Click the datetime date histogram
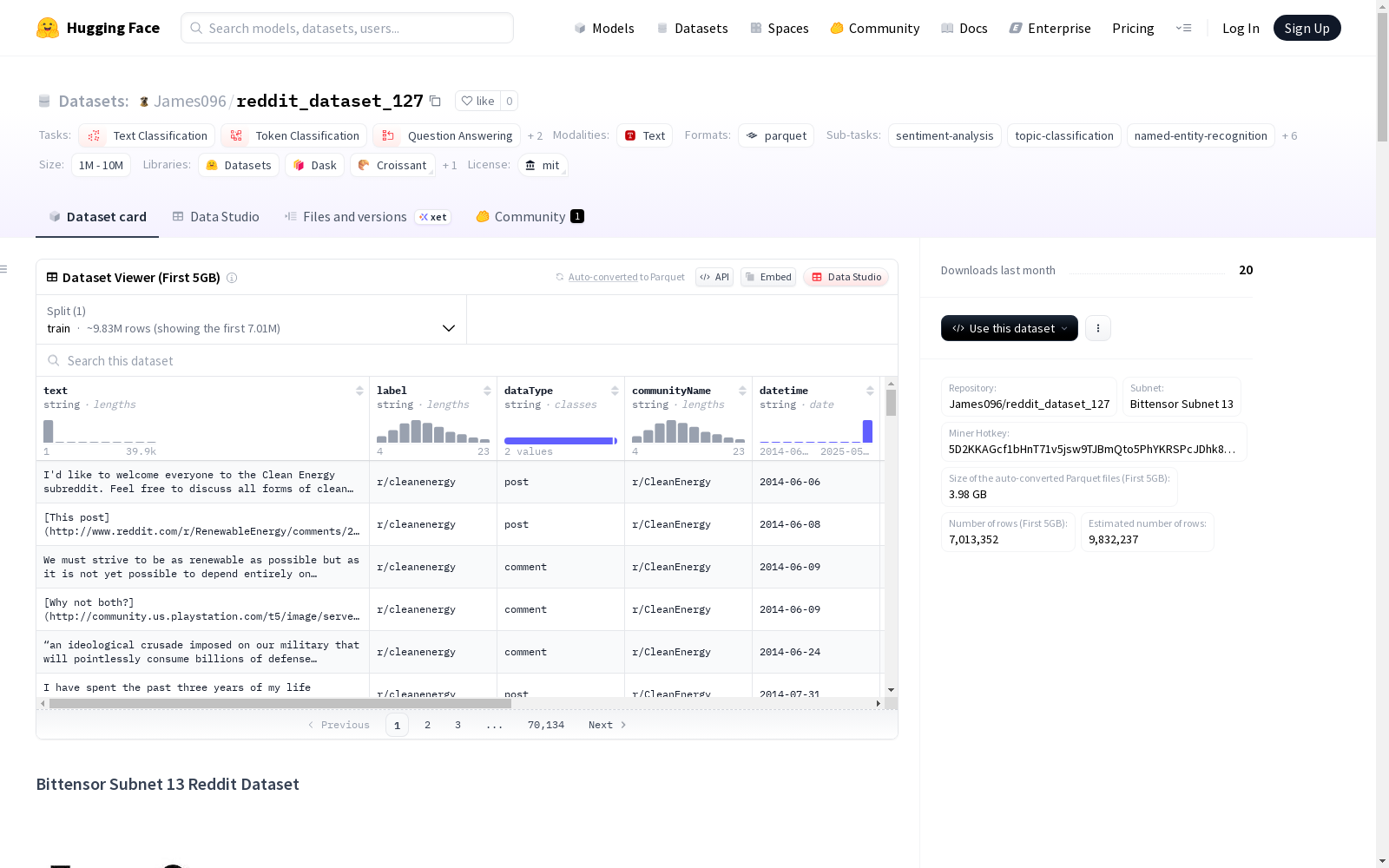Viewport: 1389px width, 868px height. (816, 431)
